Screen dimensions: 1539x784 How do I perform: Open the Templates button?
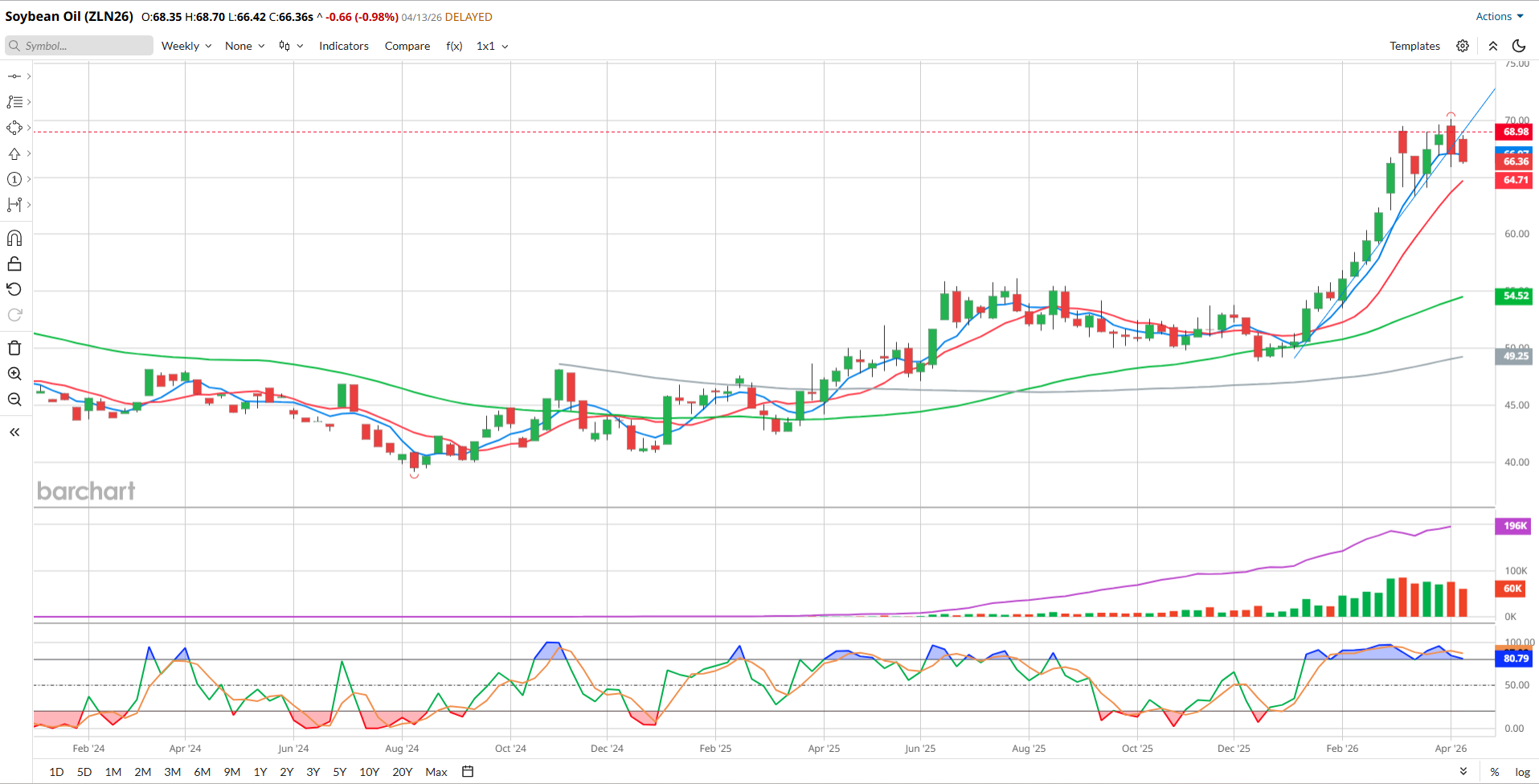[1414, 46]
